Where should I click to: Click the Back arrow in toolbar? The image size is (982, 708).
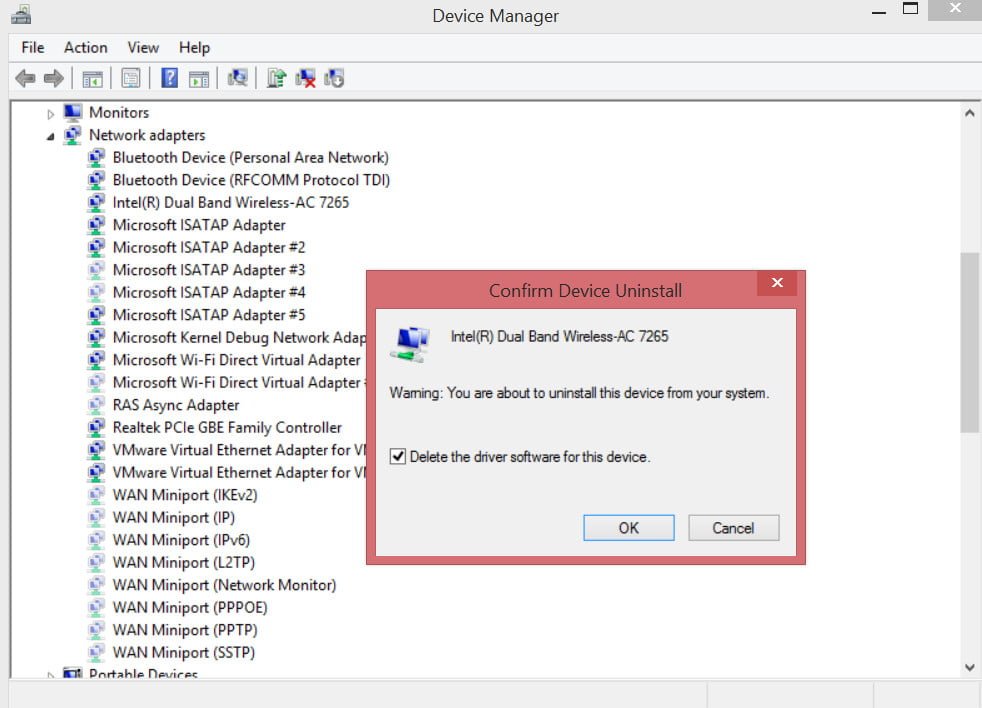(x=25, y=78)
